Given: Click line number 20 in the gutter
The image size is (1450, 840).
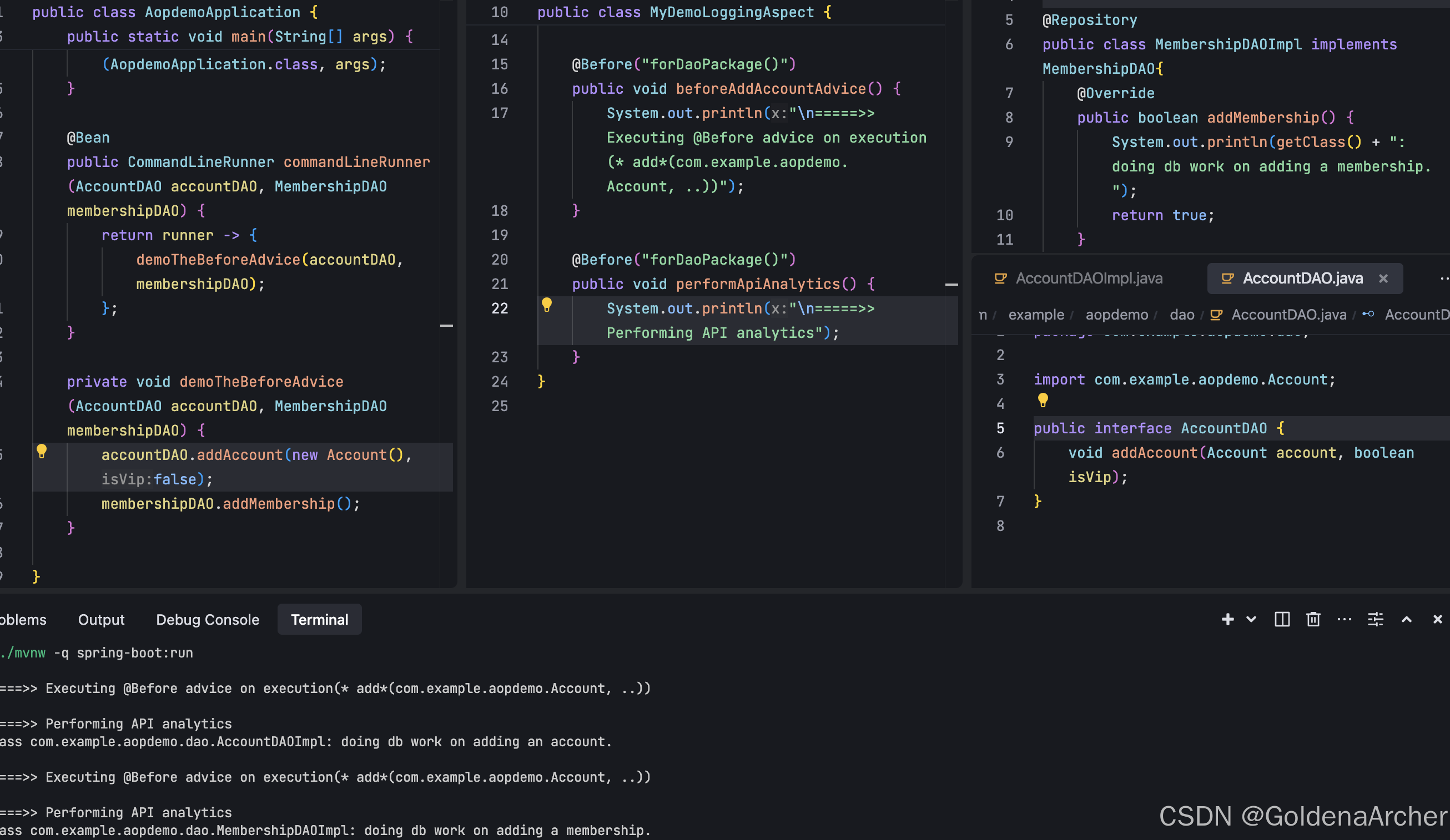Looking at the screenshot, I should point(500,260).
